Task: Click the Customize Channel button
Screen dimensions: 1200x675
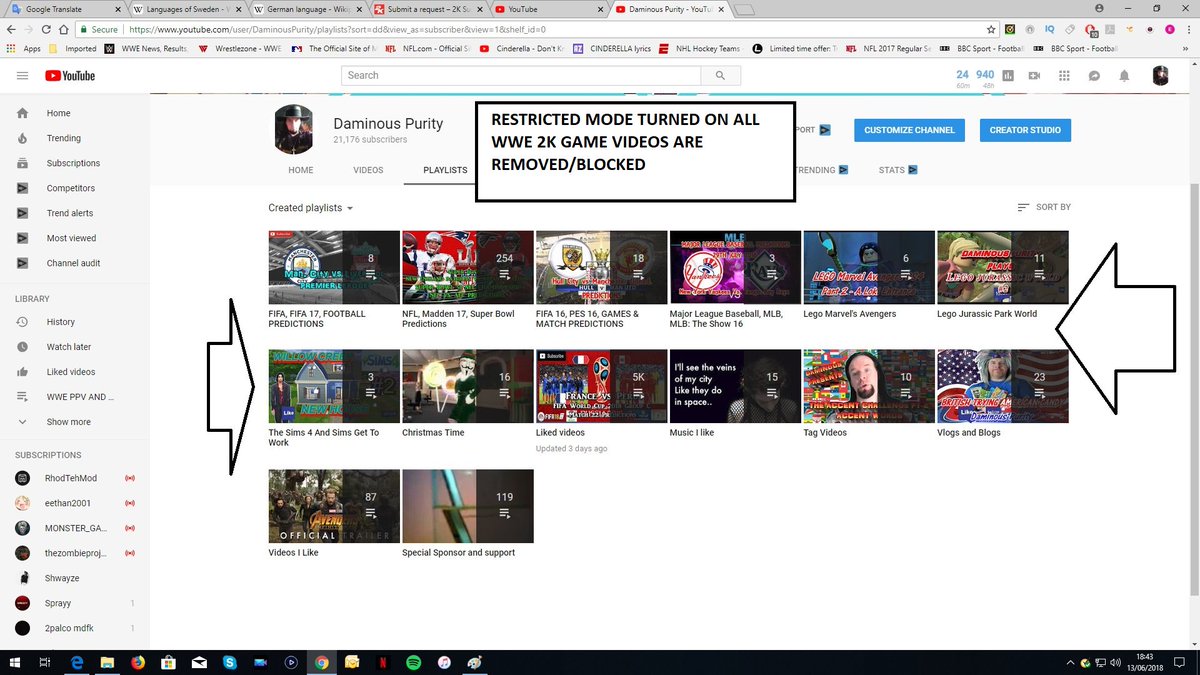Action: [910, 130]
